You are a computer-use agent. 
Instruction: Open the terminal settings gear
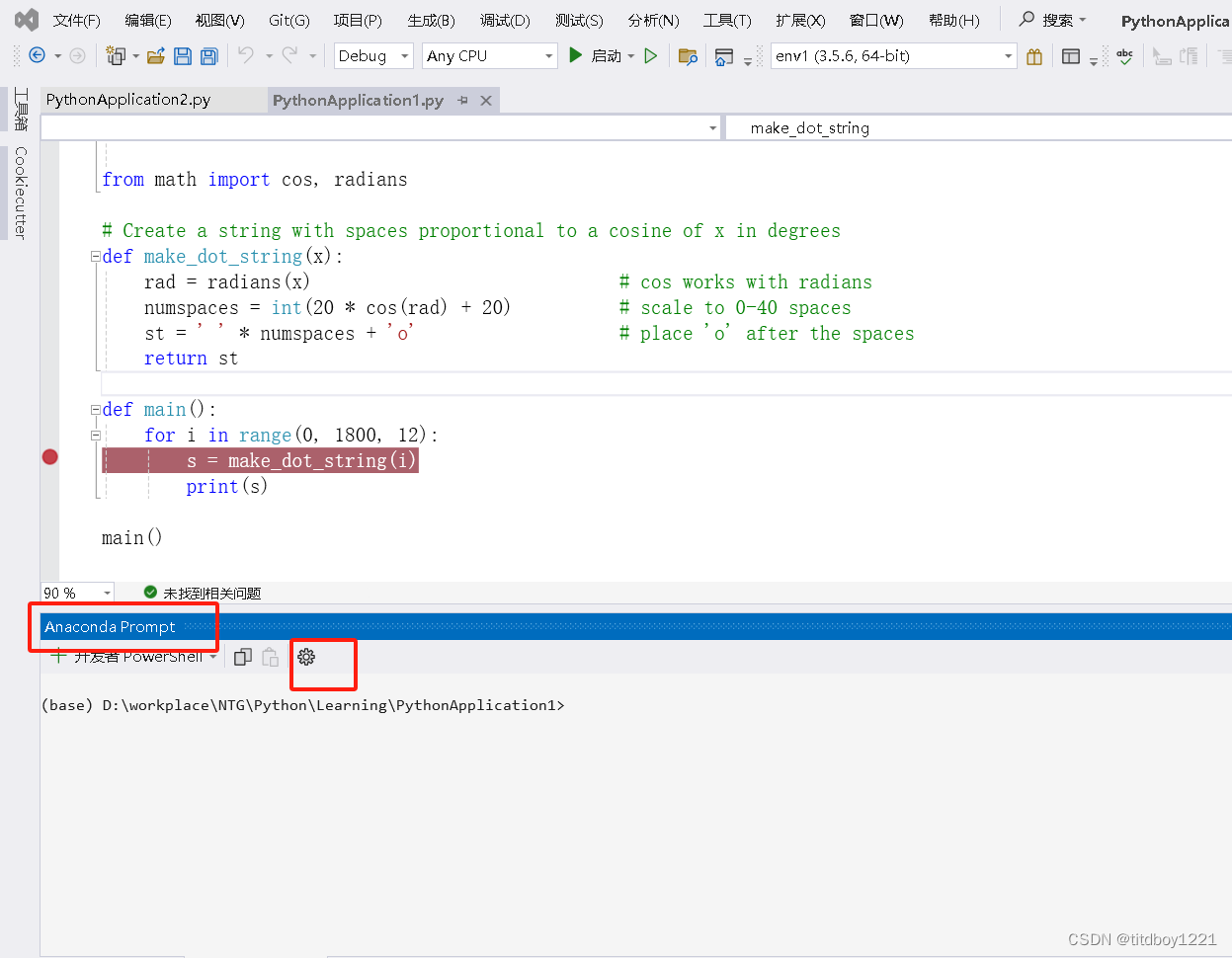click(305, 656)
